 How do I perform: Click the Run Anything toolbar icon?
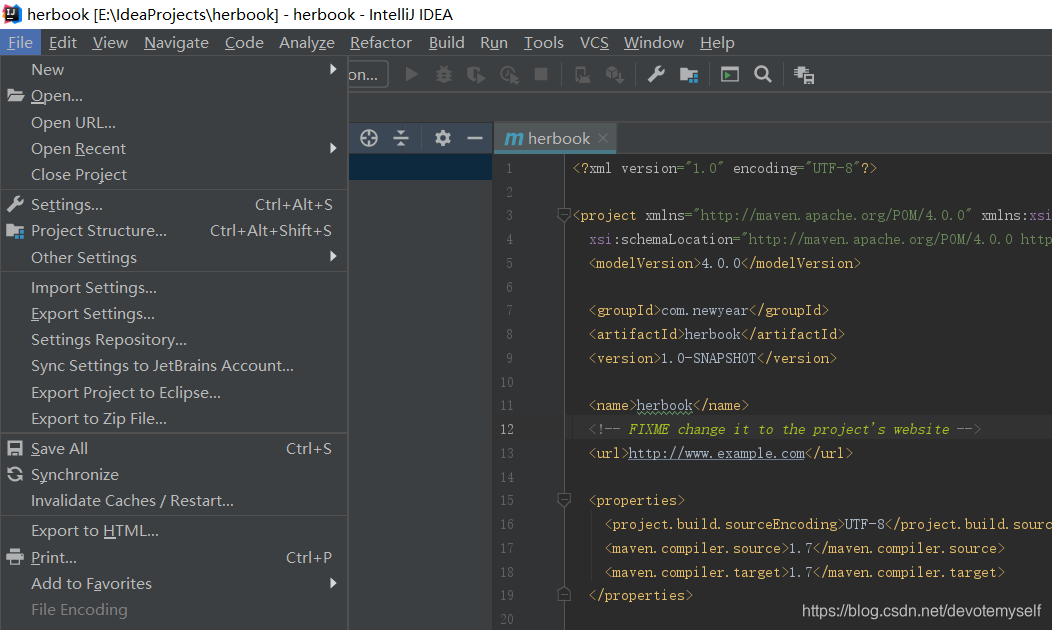[x=729, y=74]
